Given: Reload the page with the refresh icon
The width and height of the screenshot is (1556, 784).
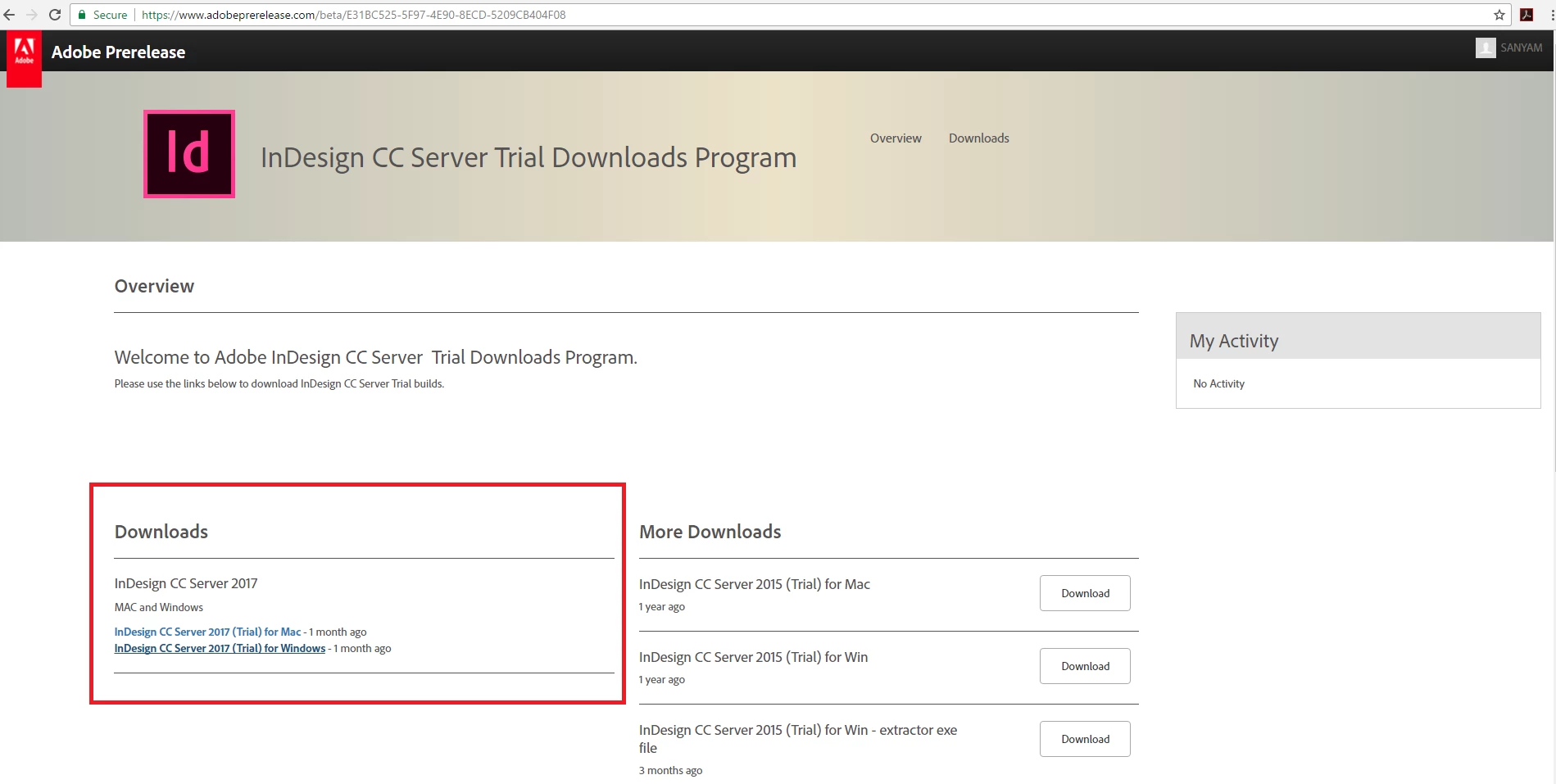Looking at the screenshot, I should tap(55, 15).
